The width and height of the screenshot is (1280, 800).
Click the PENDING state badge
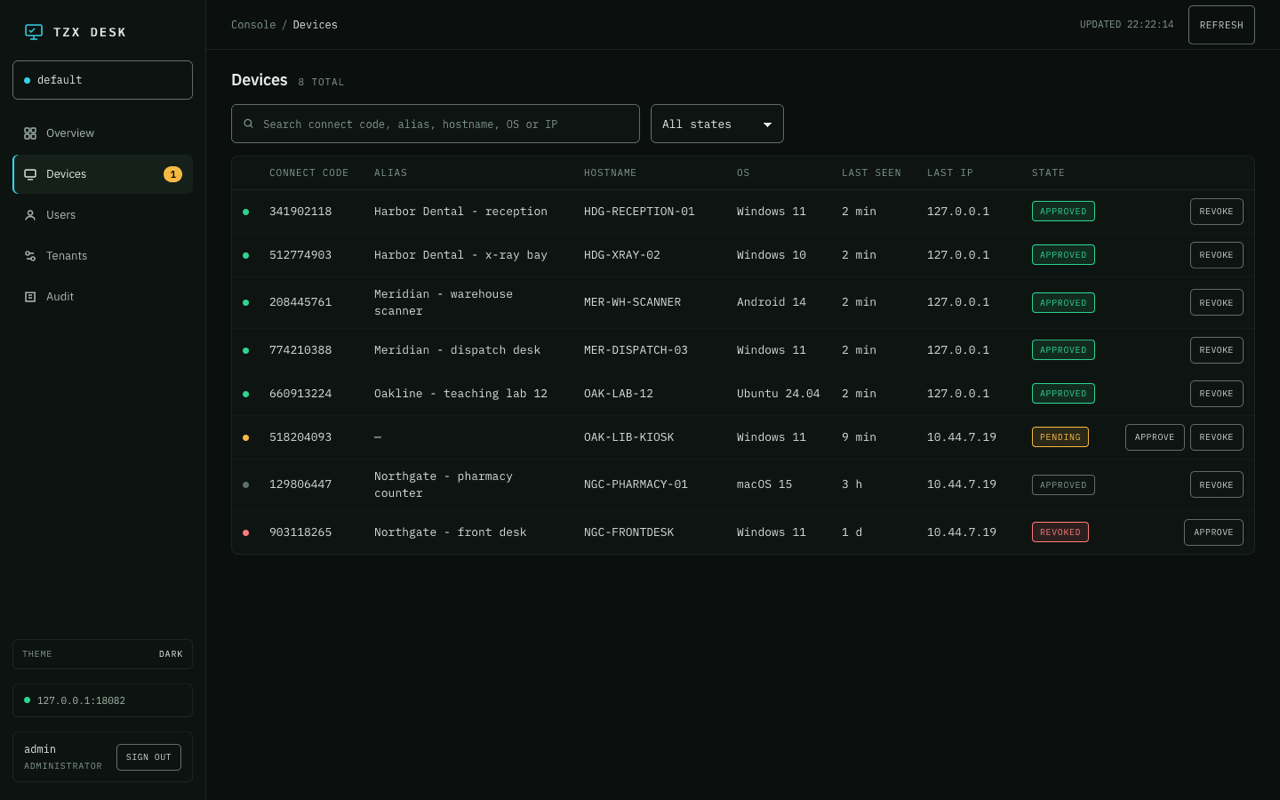point(1060,437)
